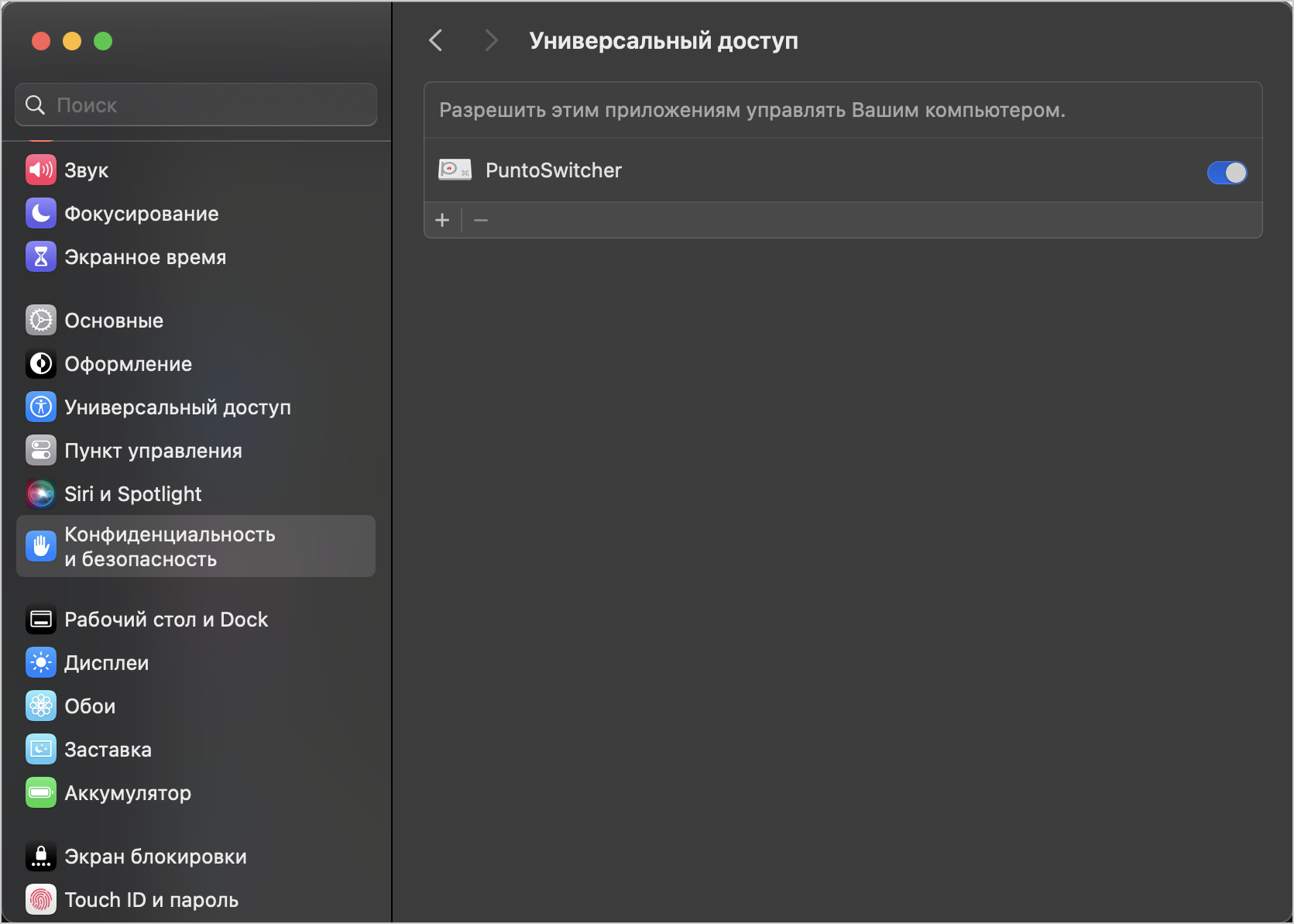Toggle PuntoSwitcher accessibility access switch
Screen dimensions: 1294x924
pyautogui.click(x=1227, y=172)
